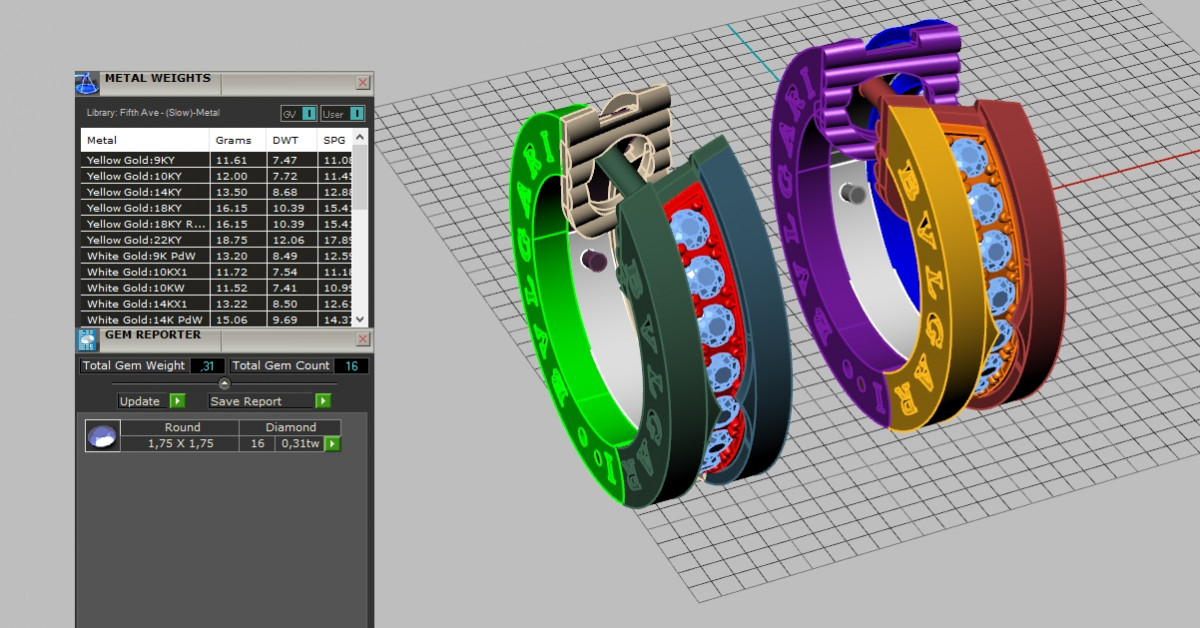
Task: Select the White Gold:14KX1 row
Action: click(x=218, y=304)
